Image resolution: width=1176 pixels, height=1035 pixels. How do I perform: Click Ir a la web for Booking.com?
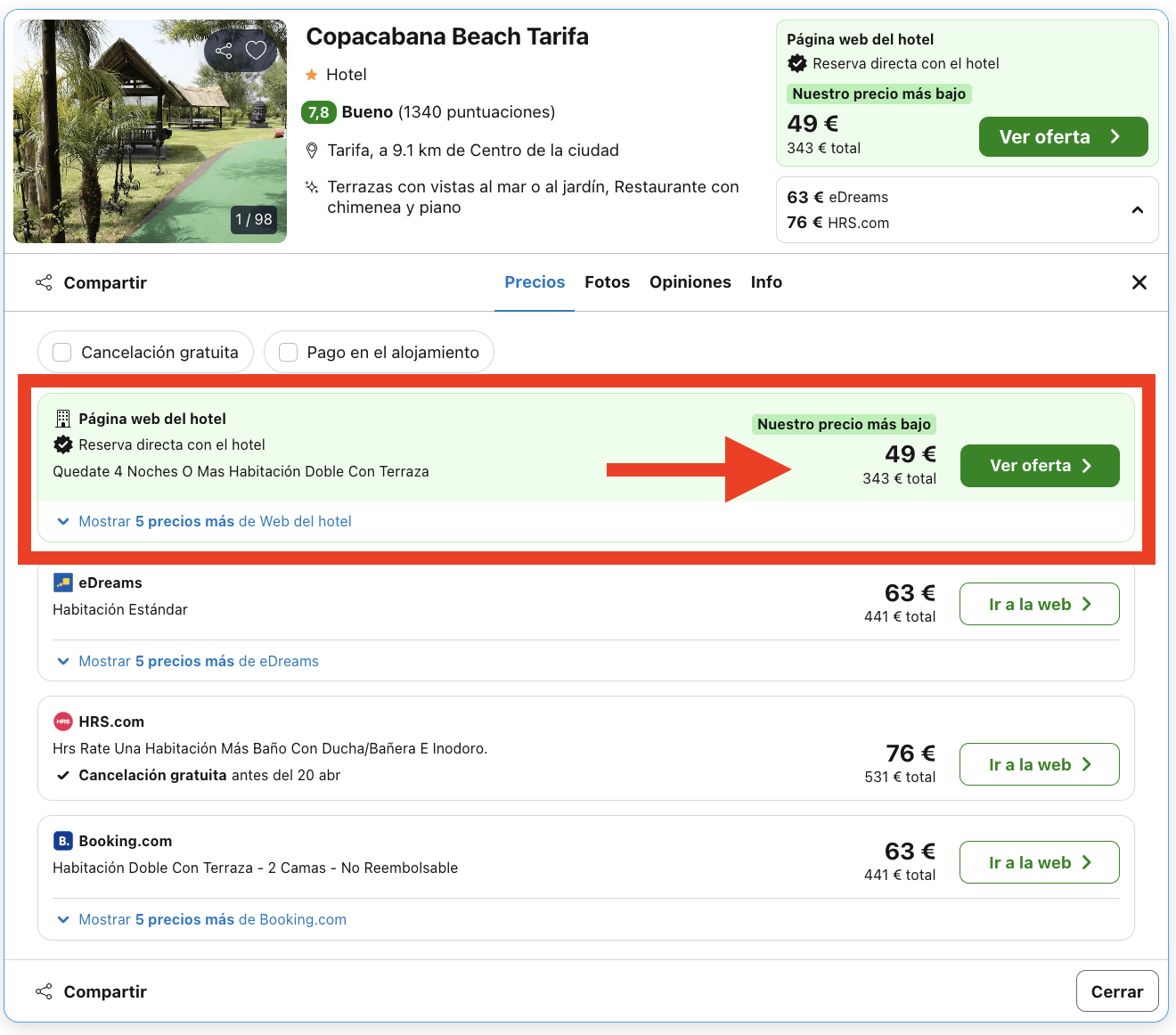point(1040,862)
